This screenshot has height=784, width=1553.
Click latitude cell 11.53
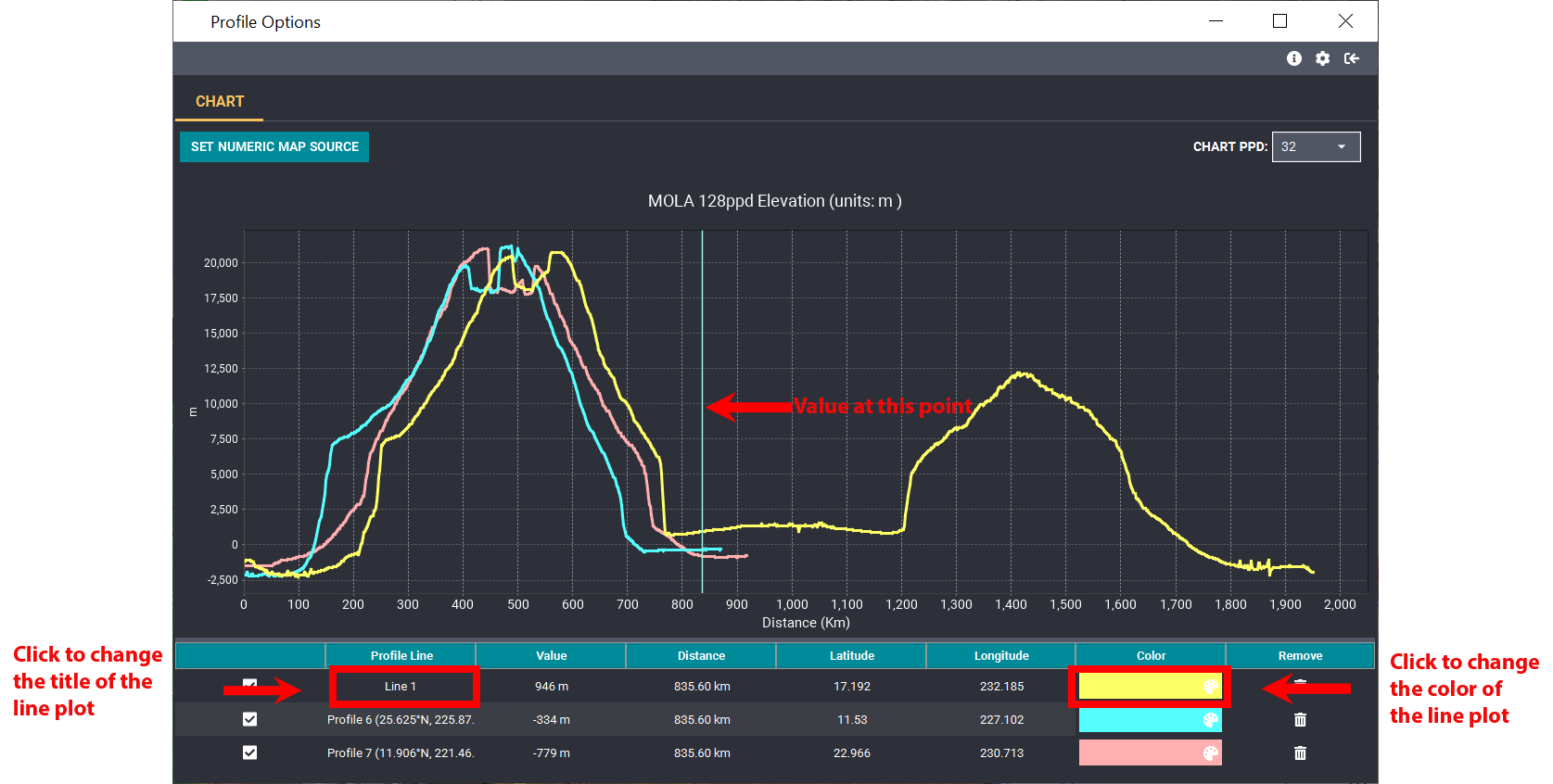click(851, 719)
